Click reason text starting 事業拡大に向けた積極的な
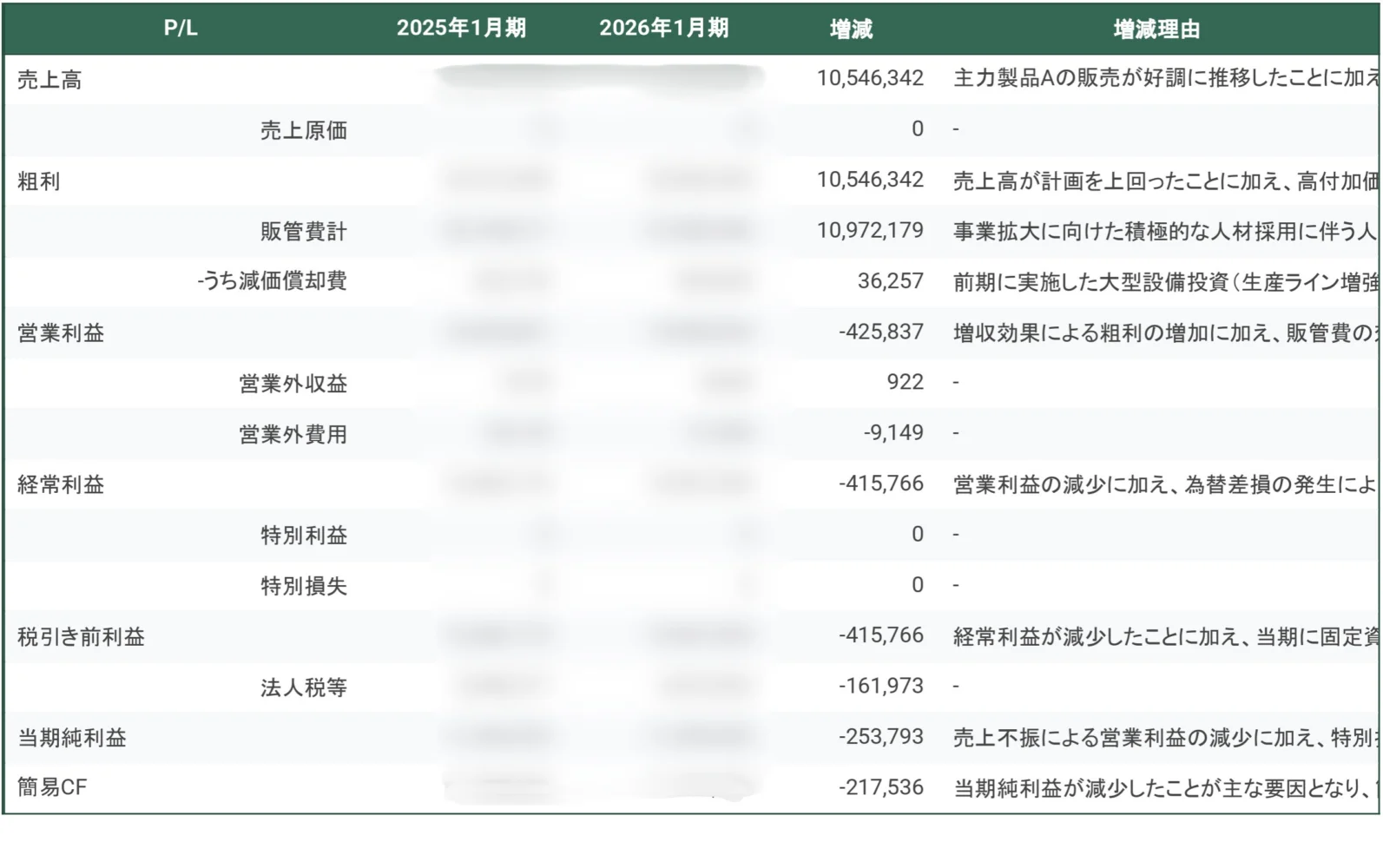1383x868 pixels. click(x=1166, y=232)
